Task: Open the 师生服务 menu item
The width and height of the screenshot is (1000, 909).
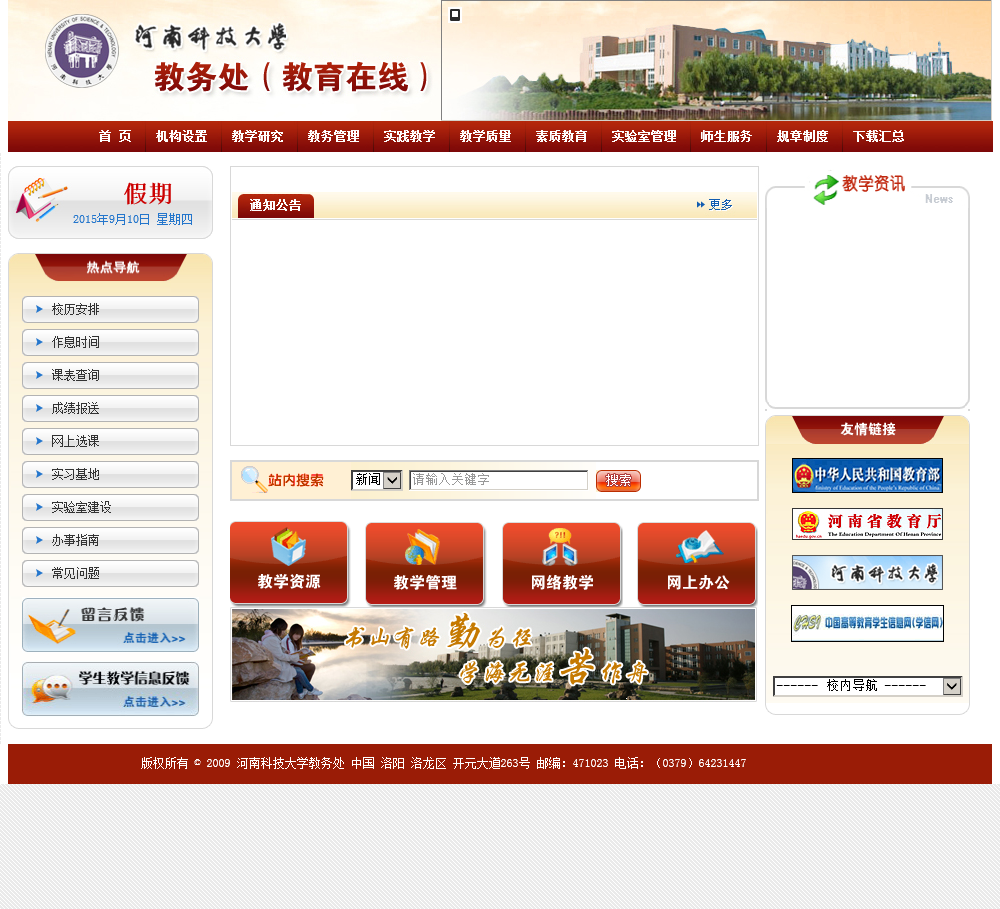Action: tap(726, 137)
